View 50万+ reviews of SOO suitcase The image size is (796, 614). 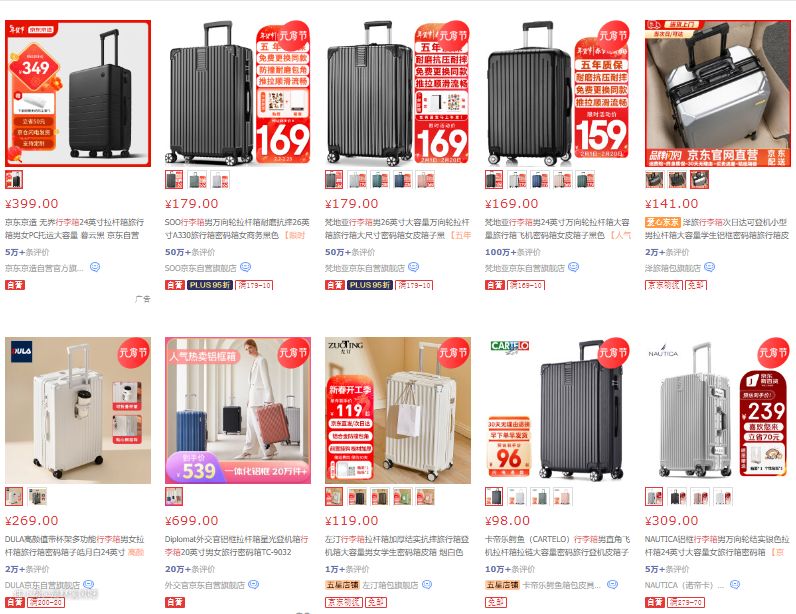190,252
